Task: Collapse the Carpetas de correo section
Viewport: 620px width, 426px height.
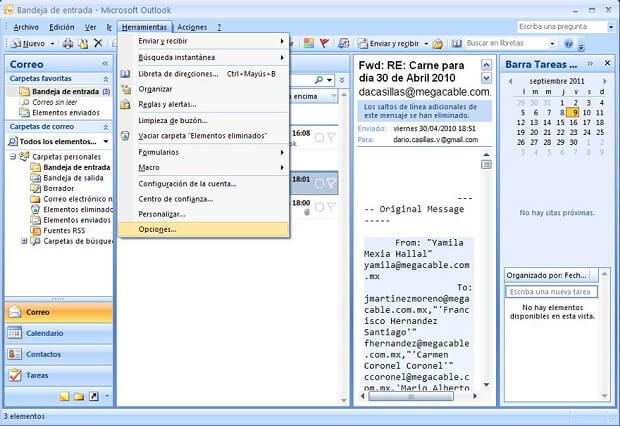Action: [x=106, y=127]
